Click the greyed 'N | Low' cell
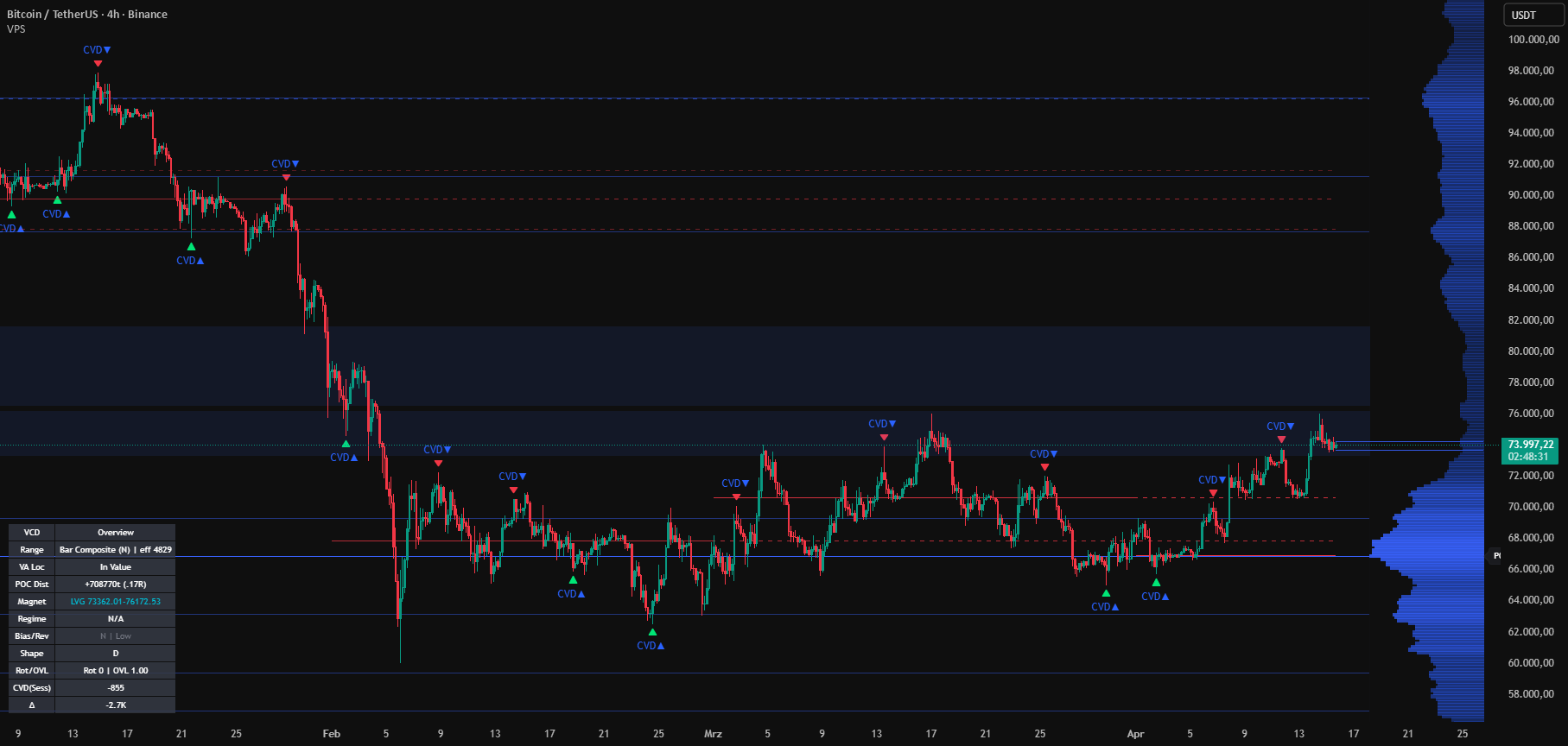The height and width of the screenshot is (746, 1568). (x=116, y=636)
